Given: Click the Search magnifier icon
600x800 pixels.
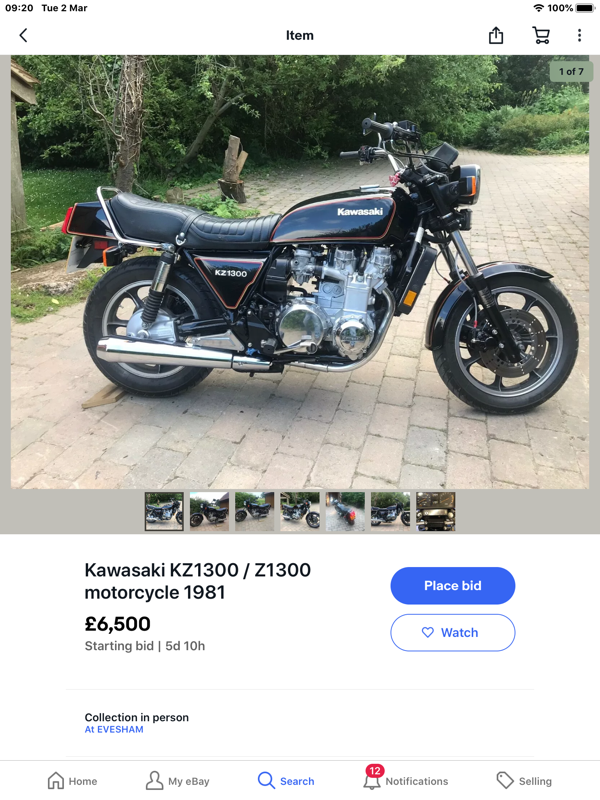Looking at the screenshot, I should [x=266, y=780].
